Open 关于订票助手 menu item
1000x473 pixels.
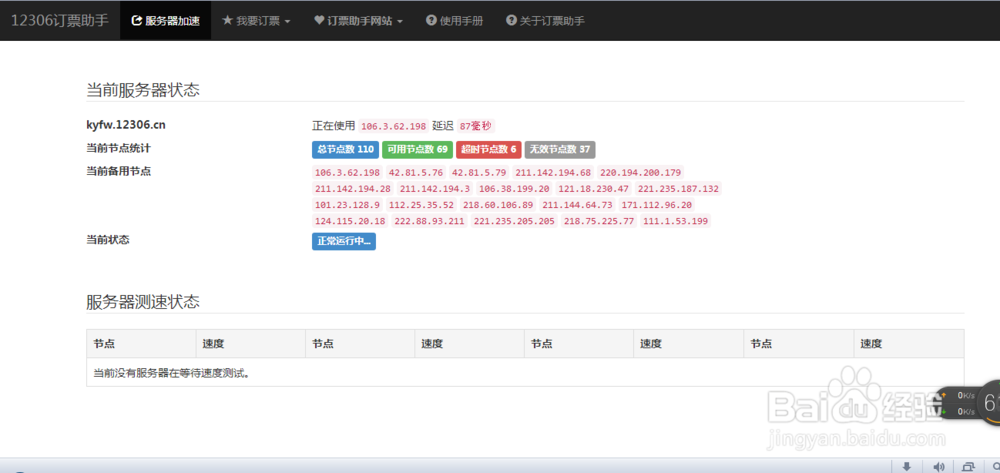tap(545, 20)
